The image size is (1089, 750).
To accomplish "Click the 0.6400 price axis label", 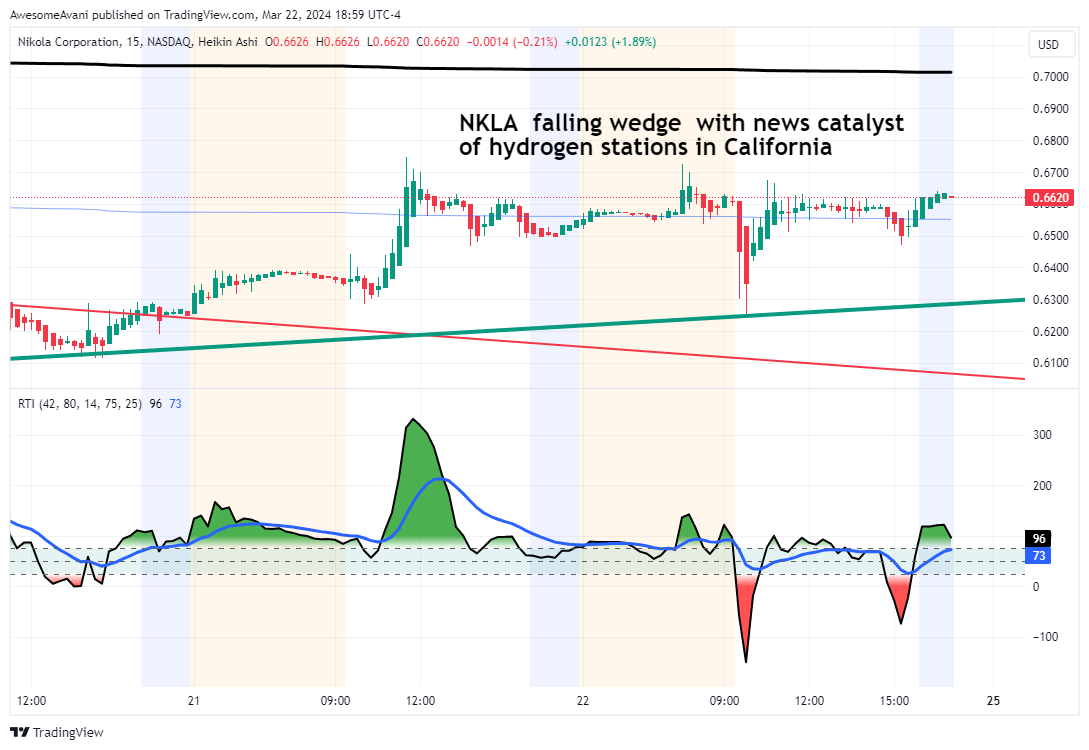I will pyautogui.click(x=1051, y=267).
